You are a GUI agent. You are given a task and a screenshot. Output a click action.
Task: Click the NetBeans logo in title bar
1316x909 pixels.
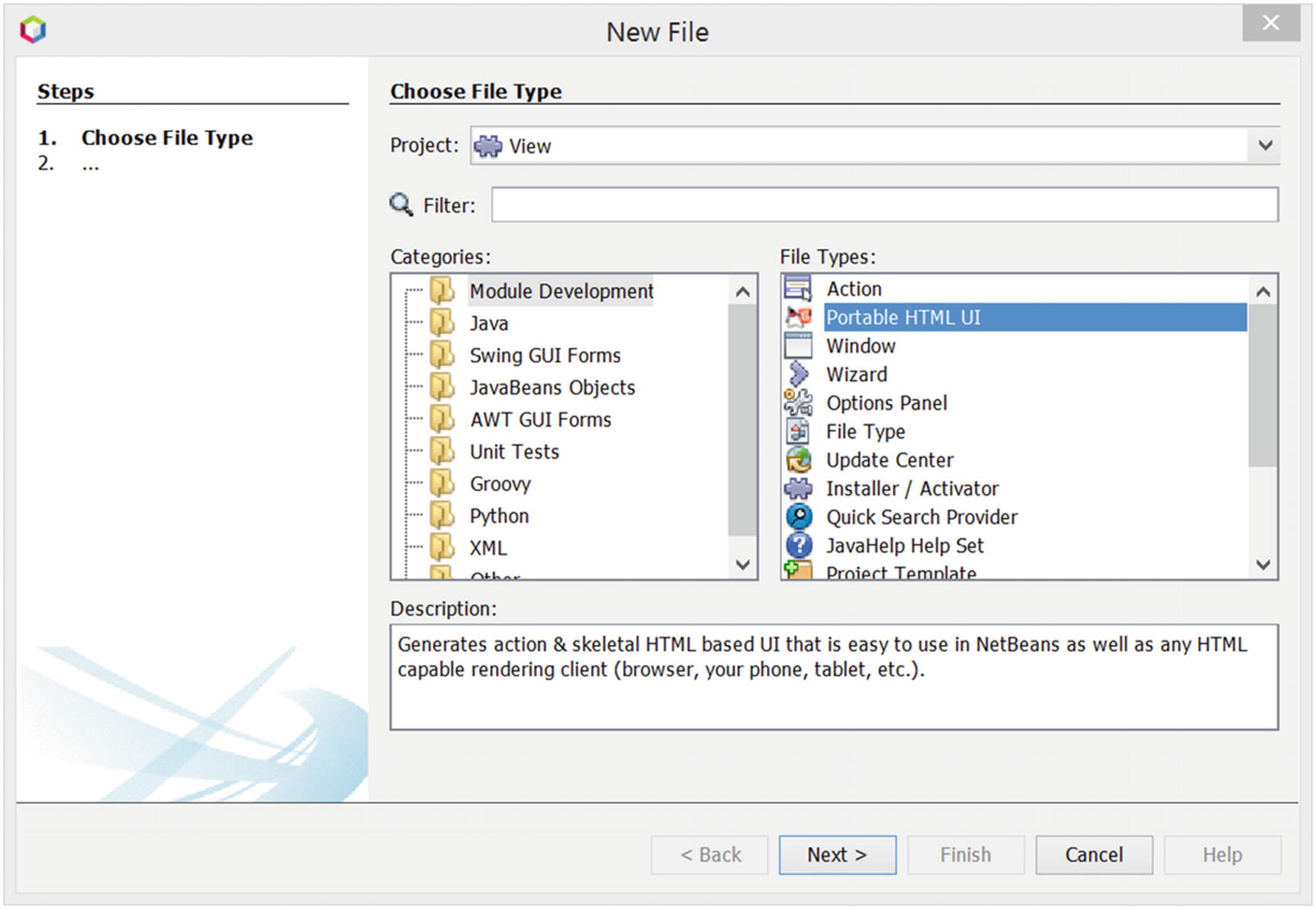[33, 31]
